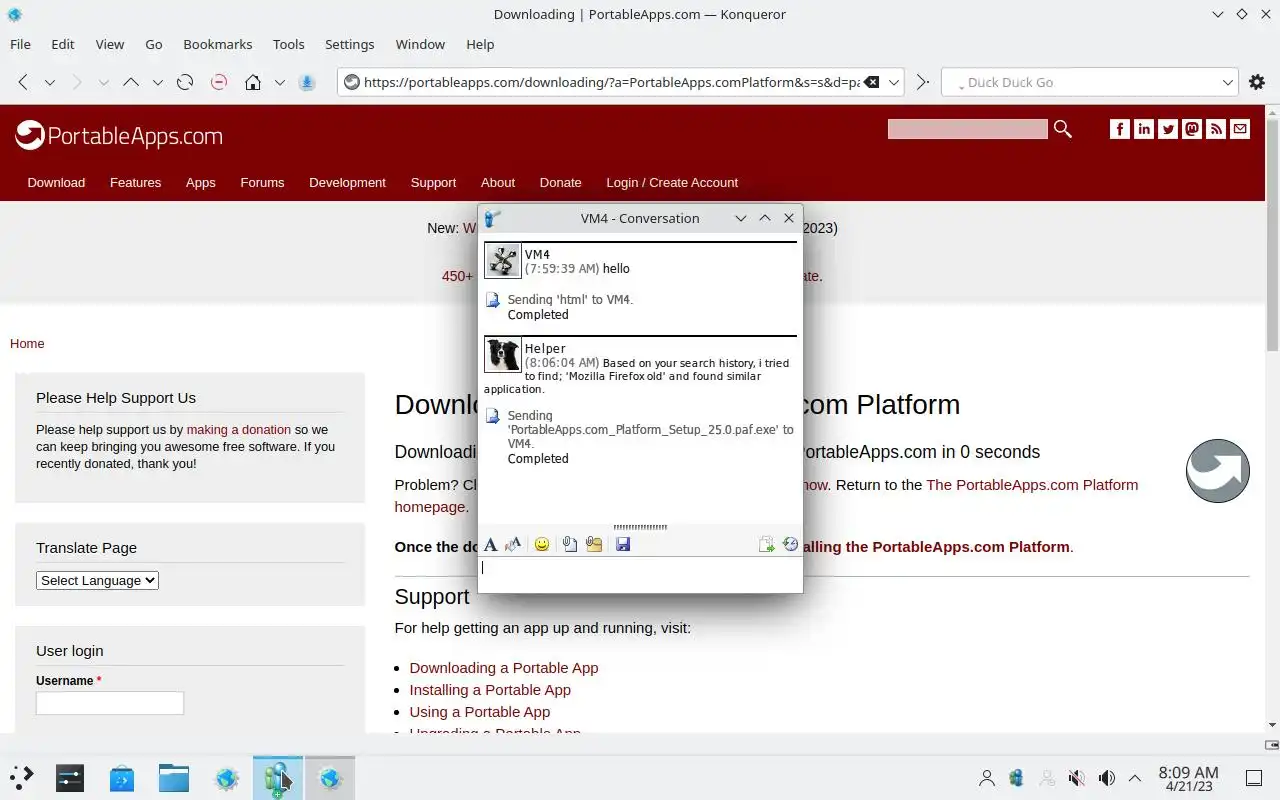The height and width of the screenshot is (800, 1280).
Task: Open Downloading a Portable App link
Action: (504, 668)
